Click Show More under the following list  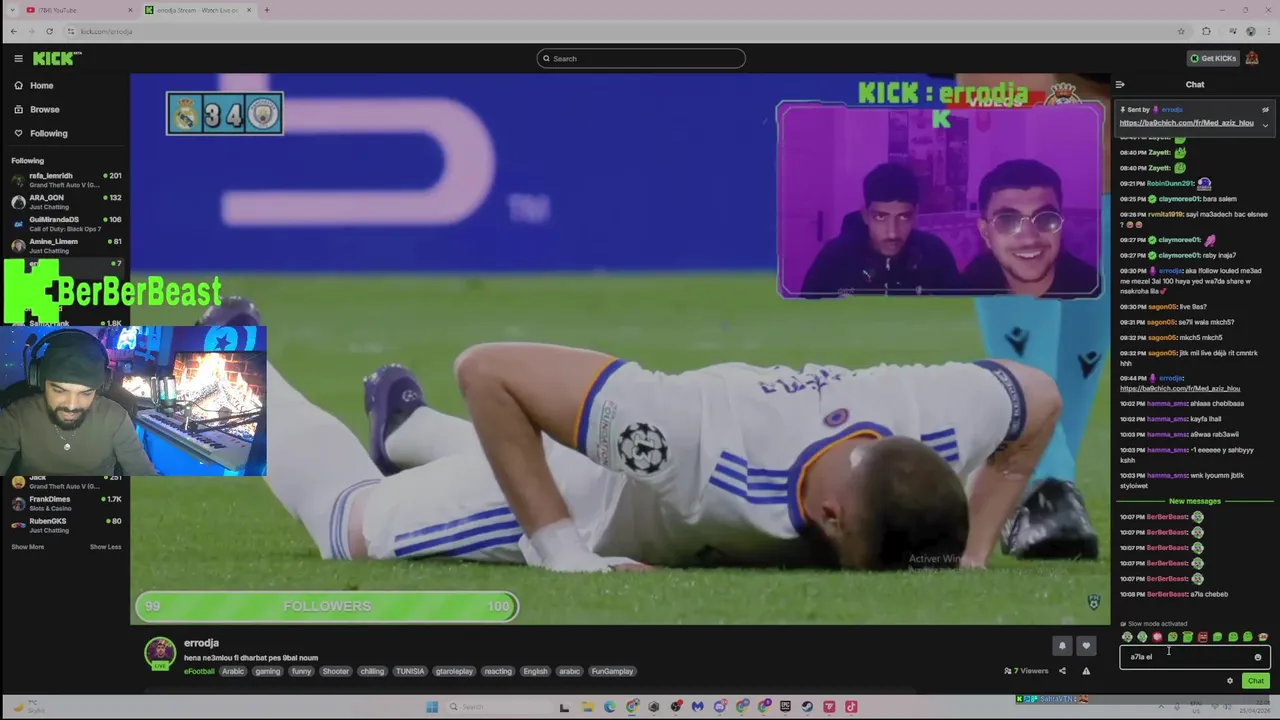point(28,547)
